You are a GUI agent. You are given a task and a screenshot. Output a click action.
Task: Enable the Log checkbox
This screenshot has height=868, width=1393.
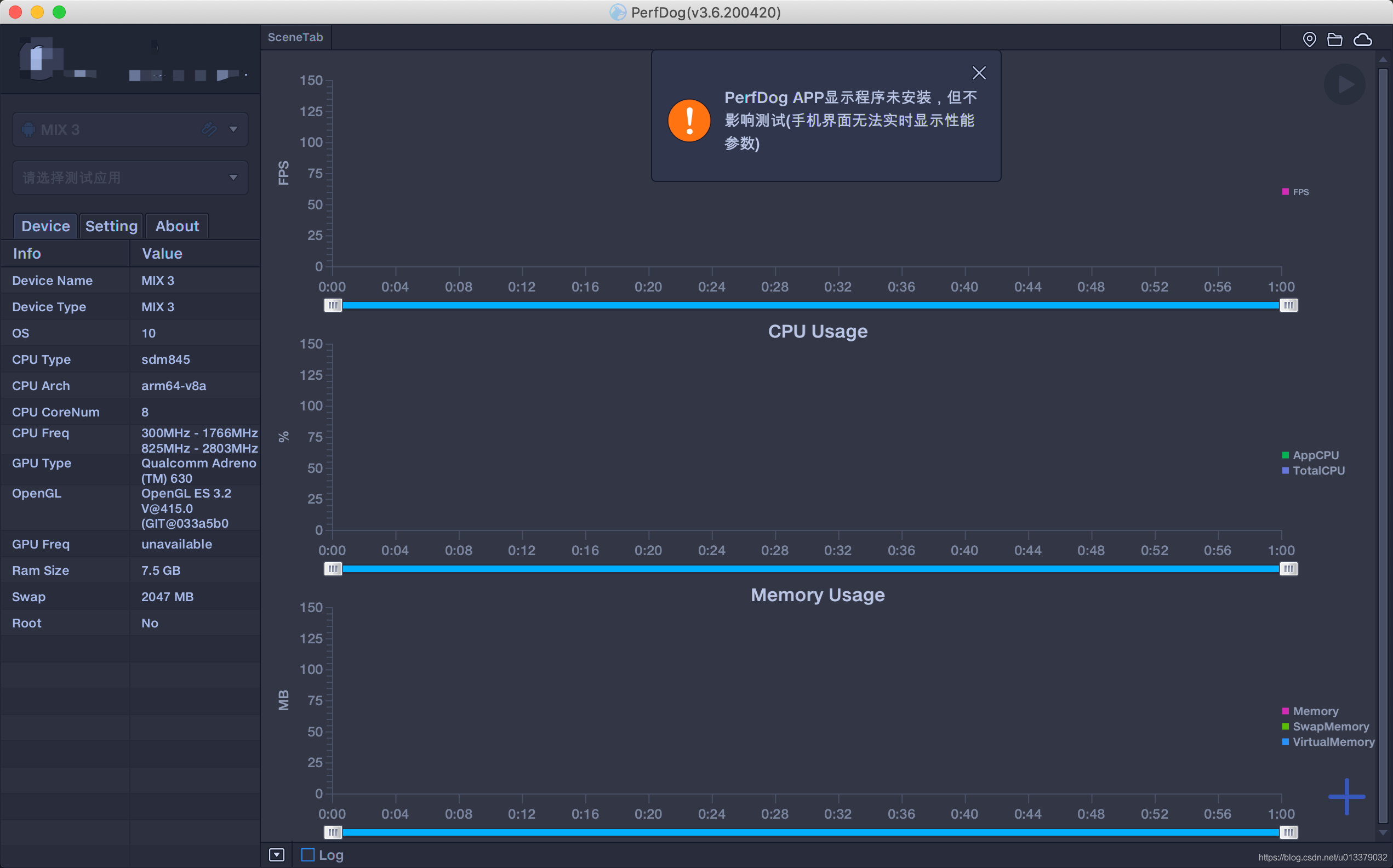(307, 855)
